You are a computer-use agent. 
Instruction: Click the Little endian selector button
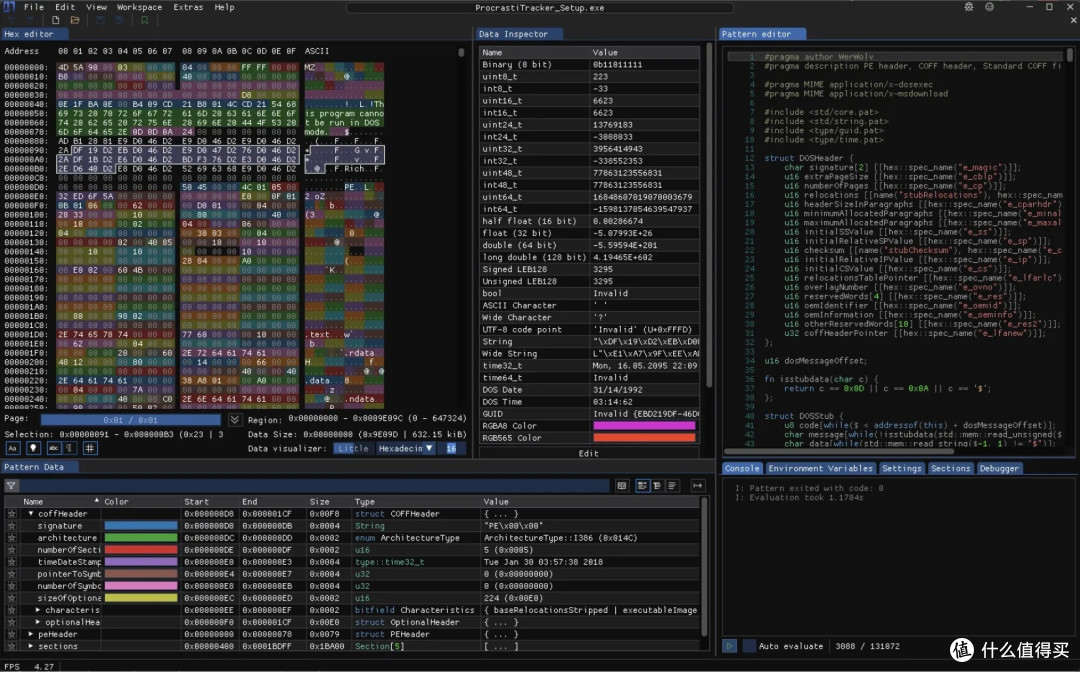click(x=353, y=448)
